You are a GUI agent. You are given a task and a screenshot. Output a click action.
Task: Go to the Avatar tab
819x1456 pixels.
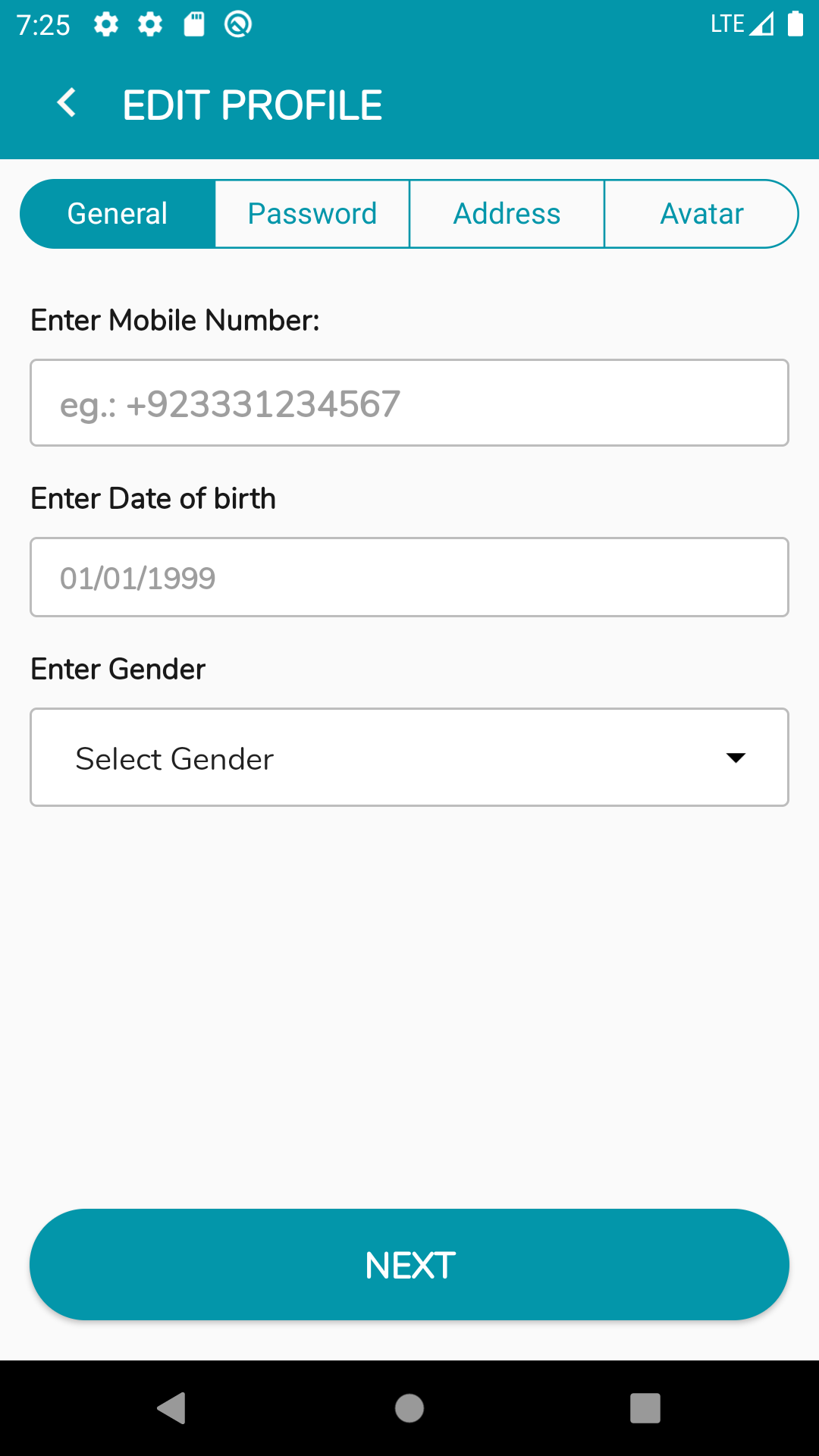click(701, 214)
